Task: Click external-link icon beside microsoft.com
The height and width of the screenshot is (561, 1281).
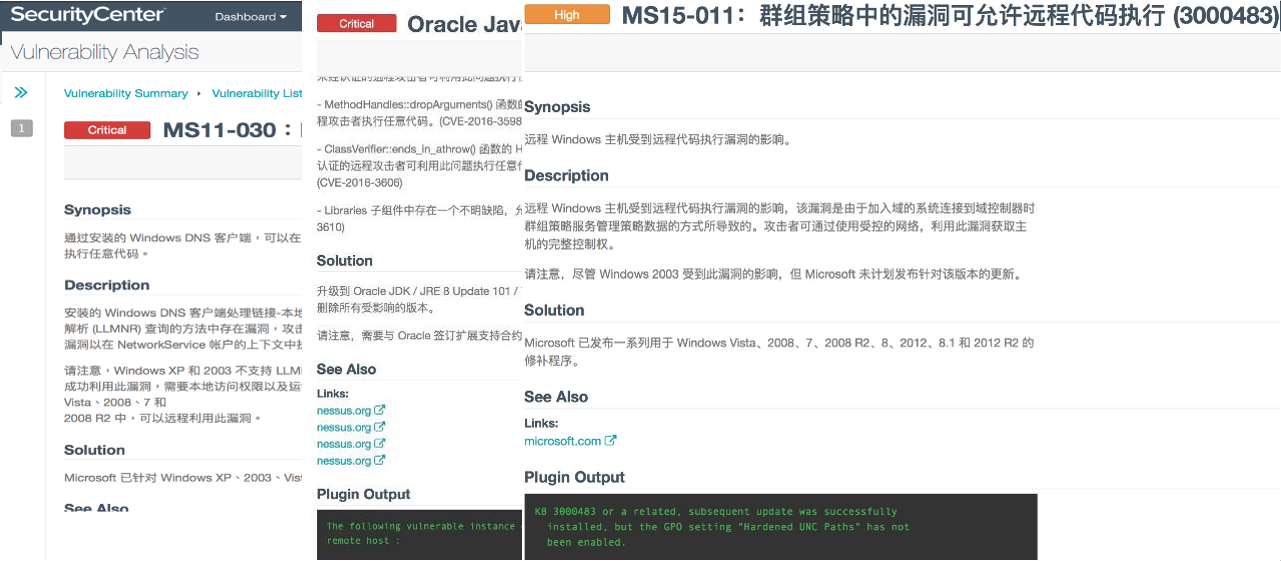Action: pyautogui.click(x=611, y=440)
